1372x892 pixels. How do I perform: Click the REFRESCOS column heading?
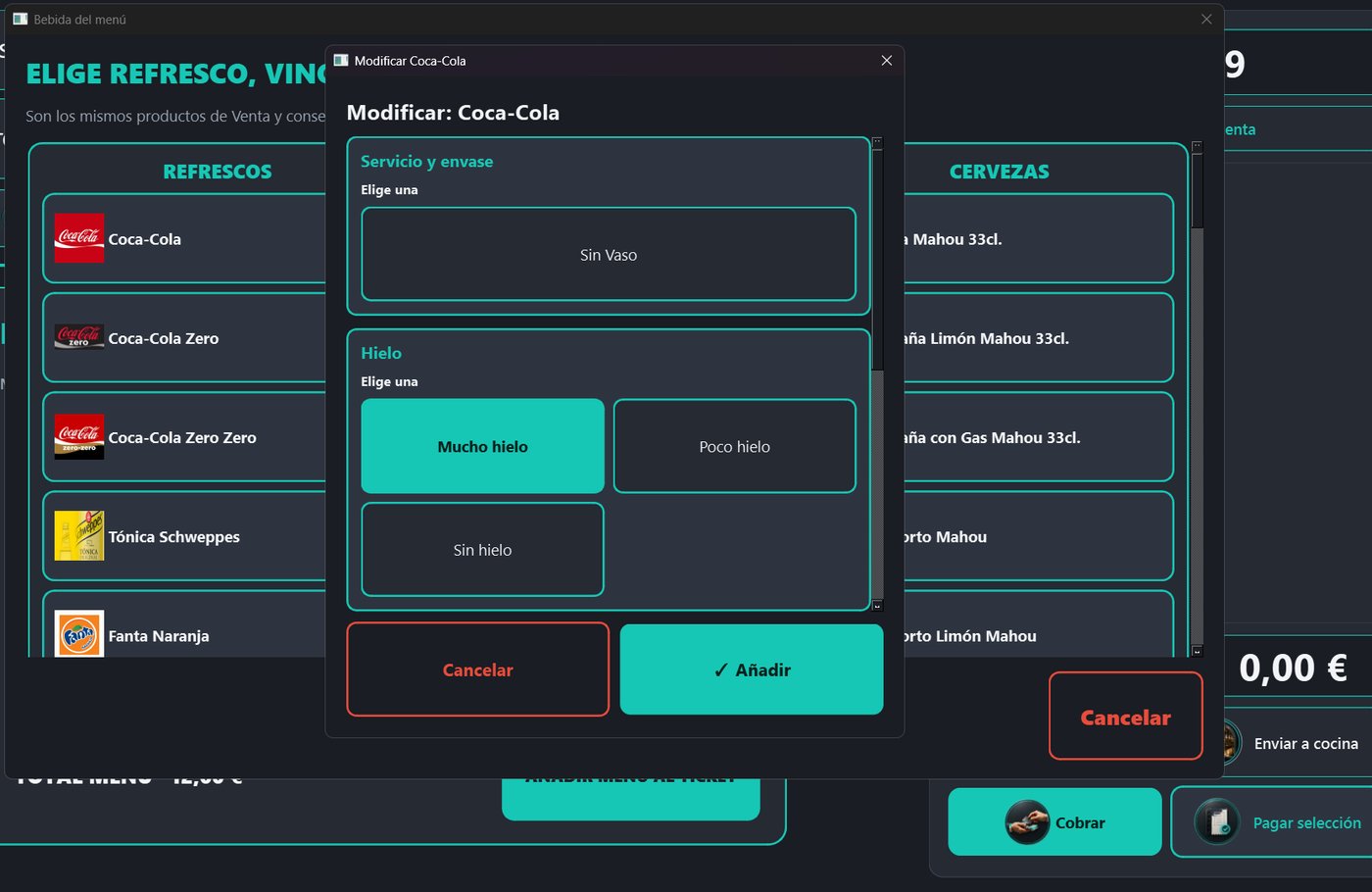pos(218,172)
